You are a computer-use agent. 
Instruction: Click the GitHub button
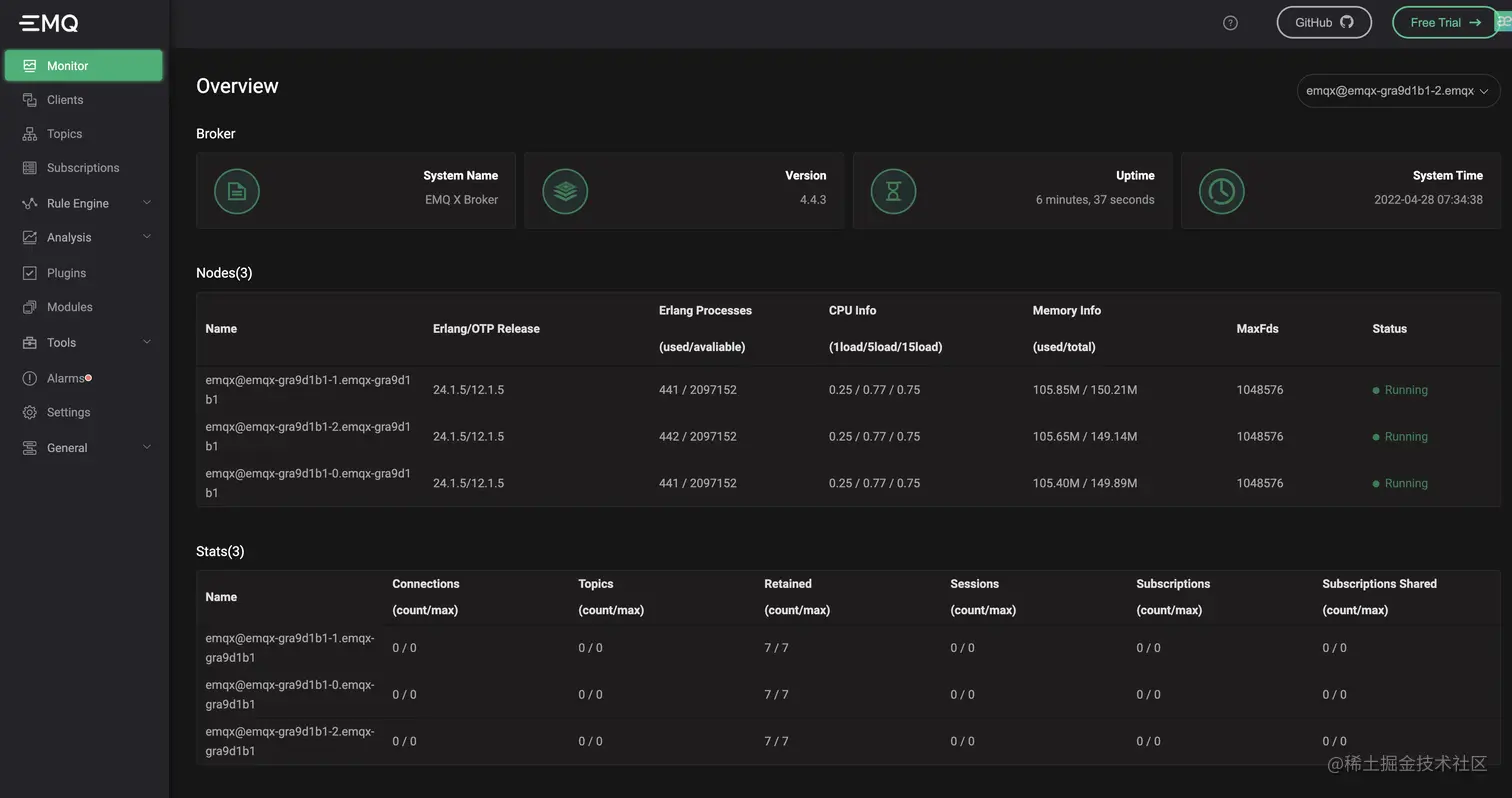click(1324, 22)
